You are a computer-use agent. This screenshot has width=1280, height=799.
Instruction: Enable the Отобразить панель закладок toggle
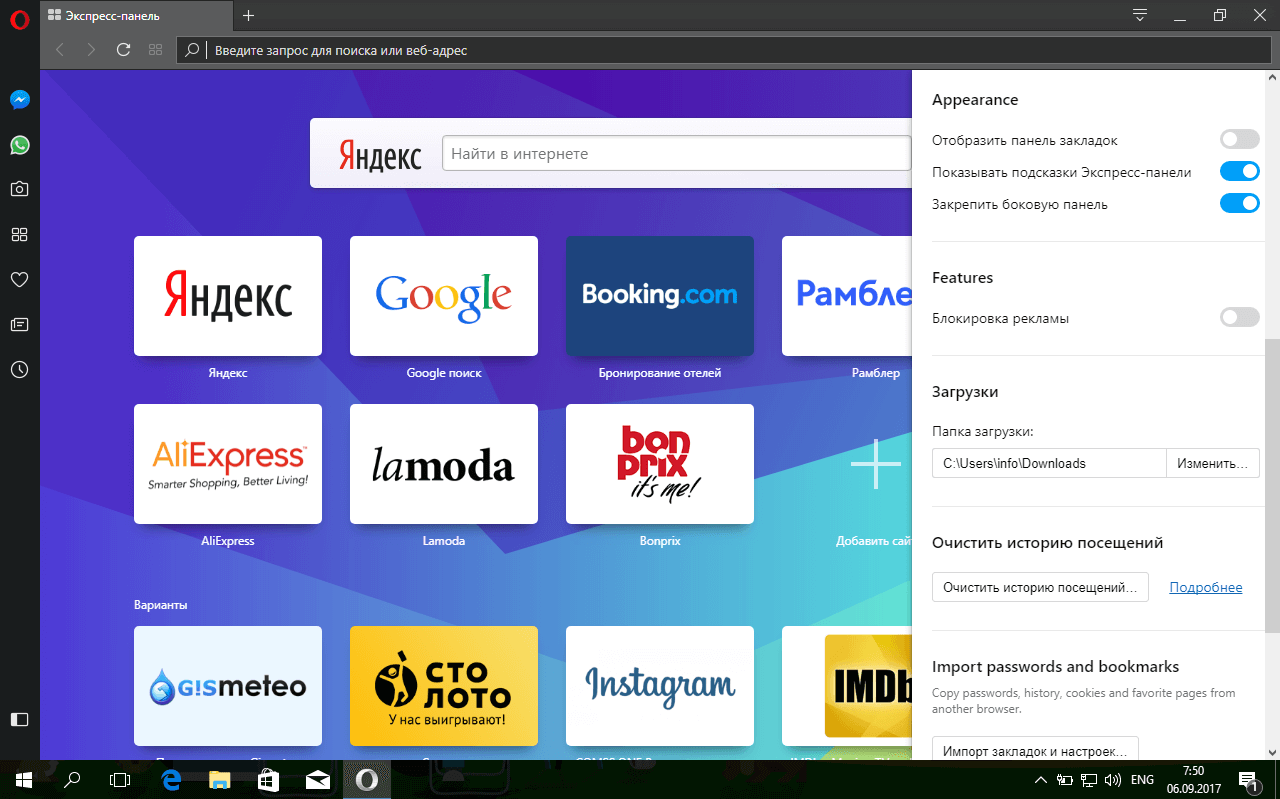1239,139
